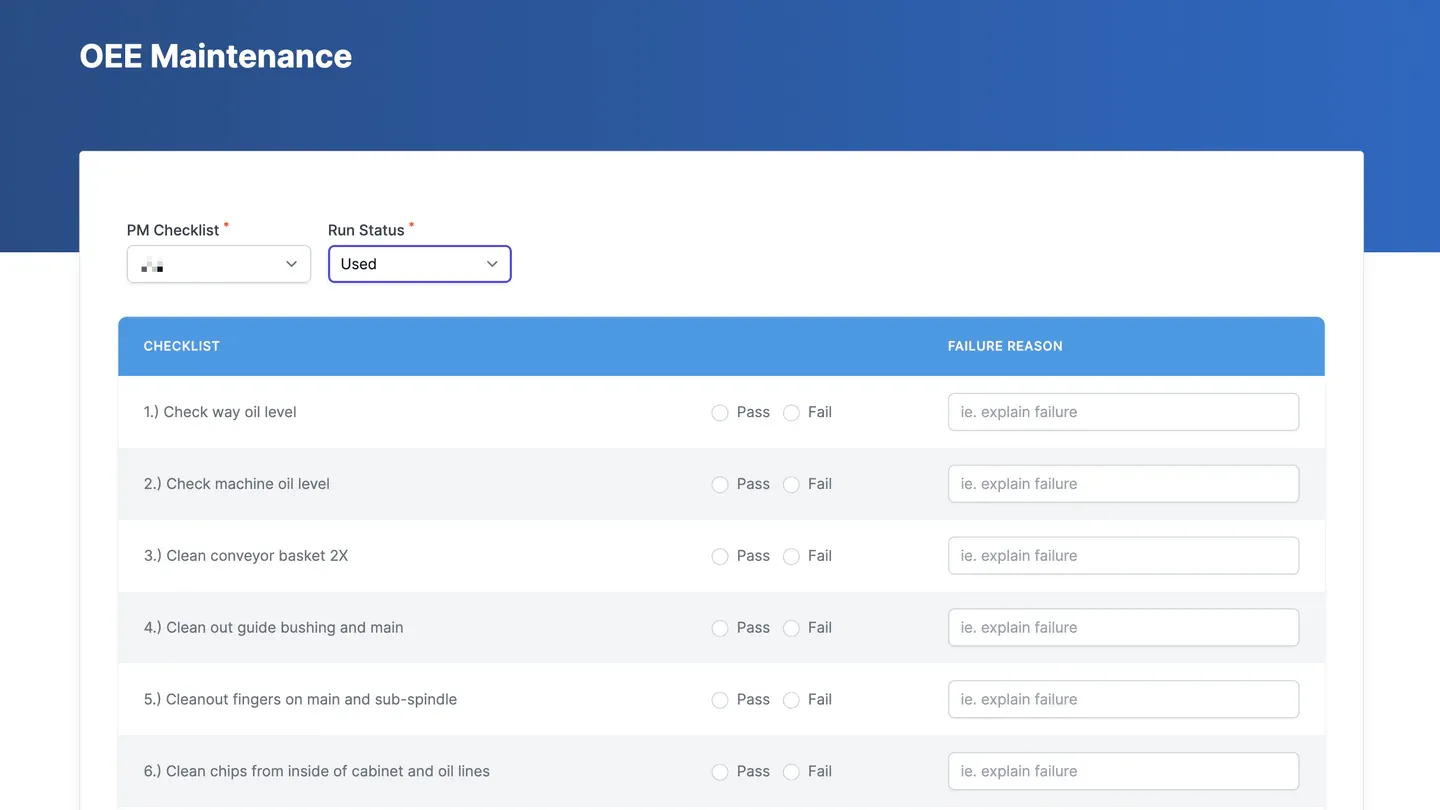Focus failure reason field for way oil level

click(1123, 412)
